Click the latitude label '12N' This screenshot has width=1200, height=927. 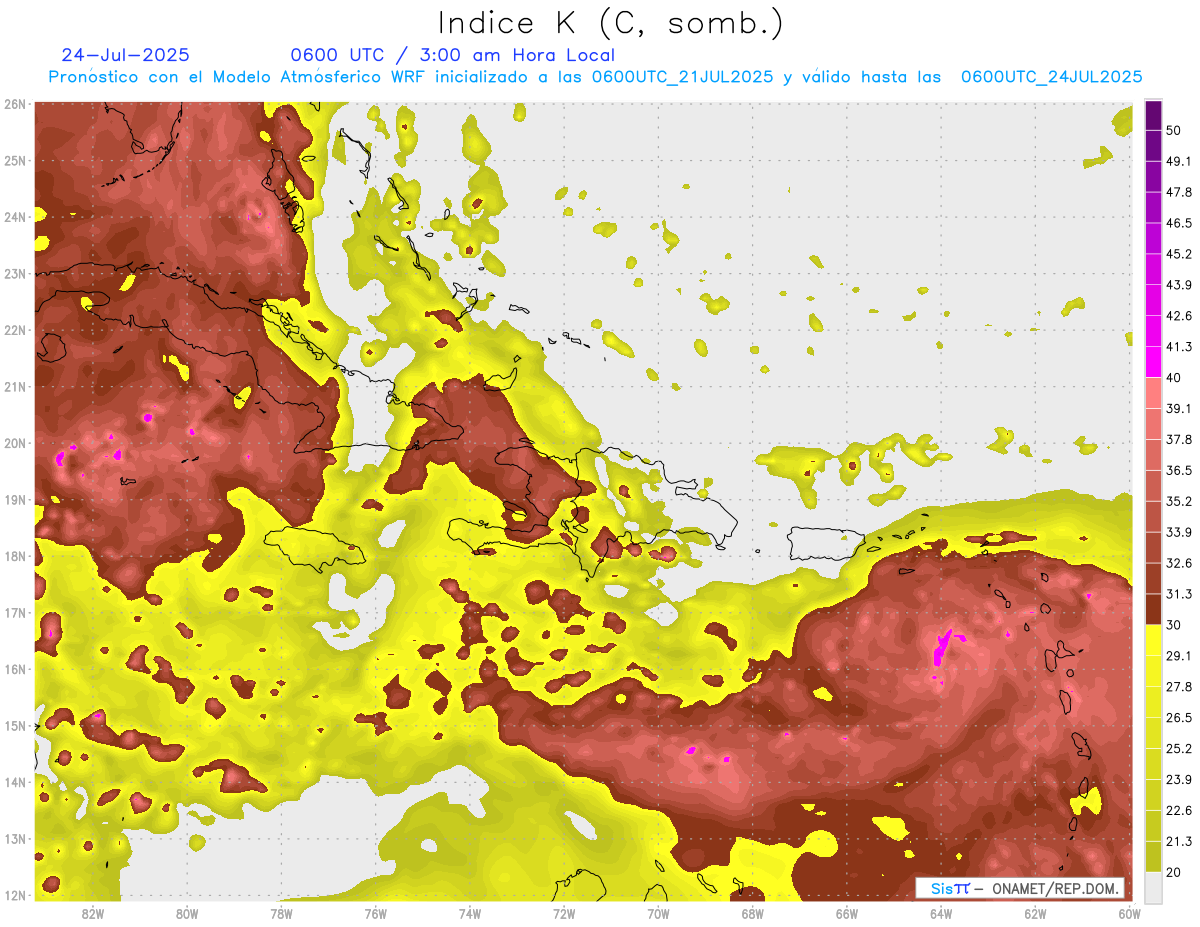pyautogui.click(x=15, y=895)
